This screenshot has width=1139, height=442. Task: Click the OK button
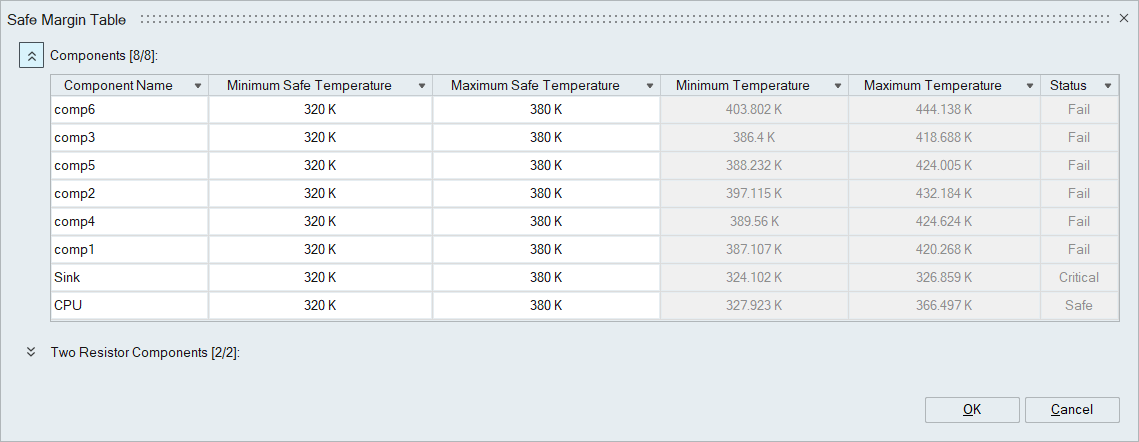click(971, 409)
